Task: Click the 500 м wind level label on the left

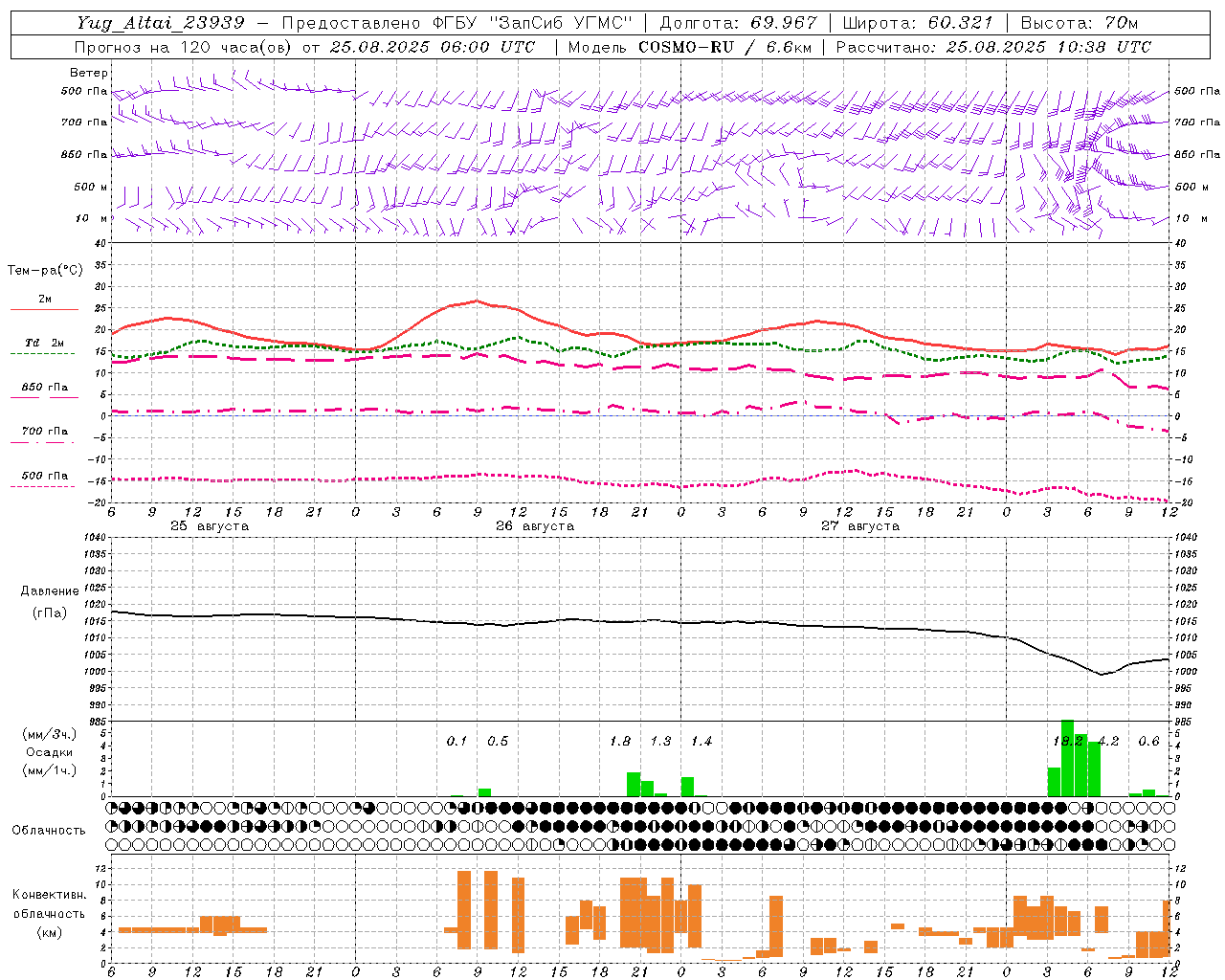Action: [91, 187]
